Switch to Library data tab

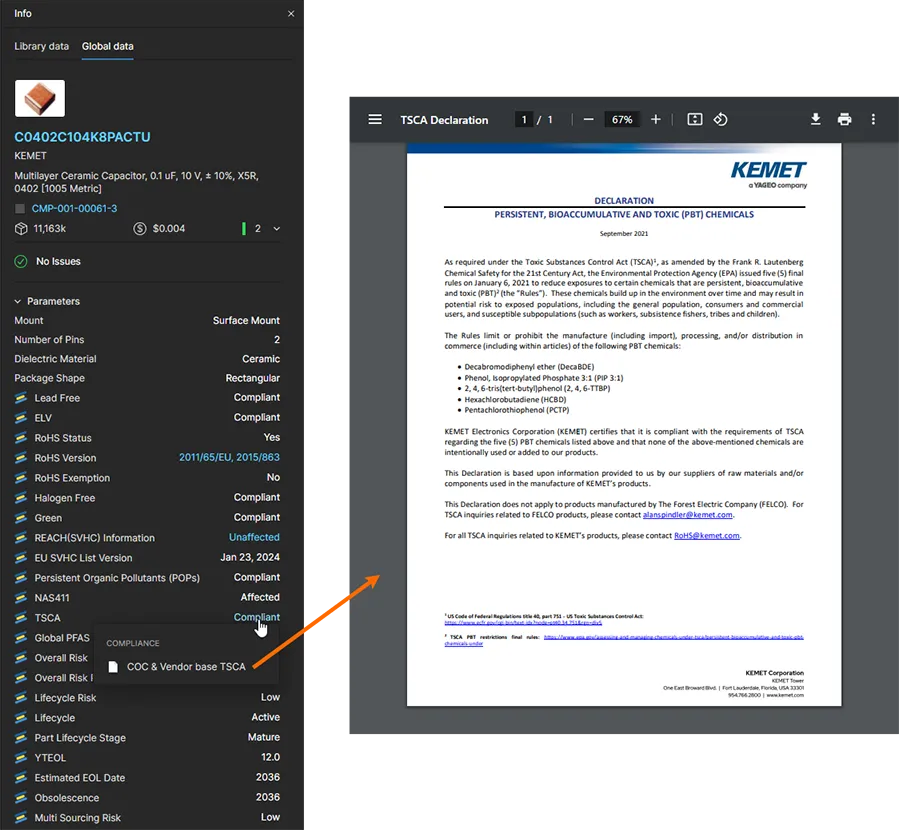tap(41, 46)
